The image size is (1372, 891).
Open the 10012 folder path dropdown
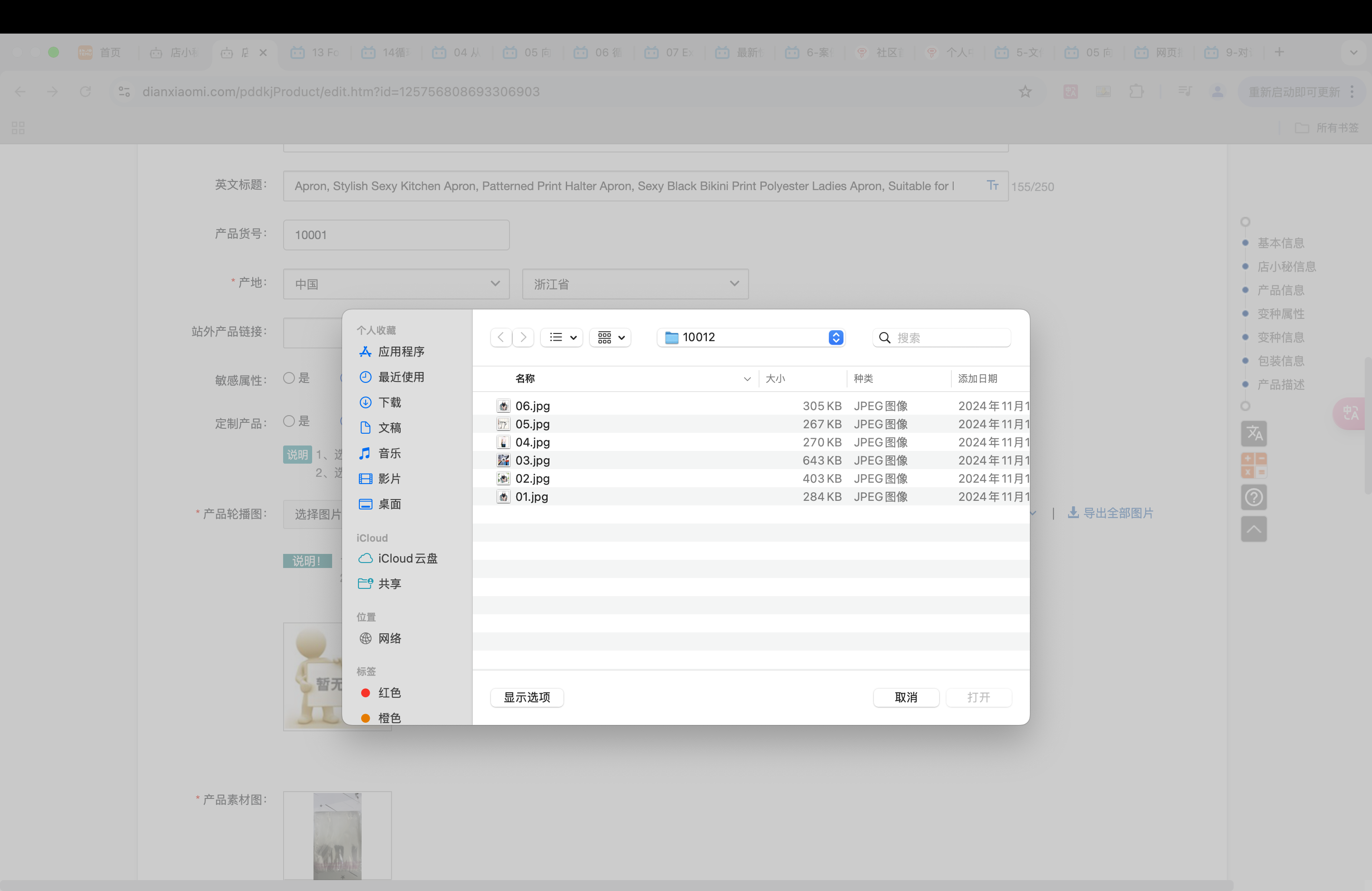coord(750,337)
